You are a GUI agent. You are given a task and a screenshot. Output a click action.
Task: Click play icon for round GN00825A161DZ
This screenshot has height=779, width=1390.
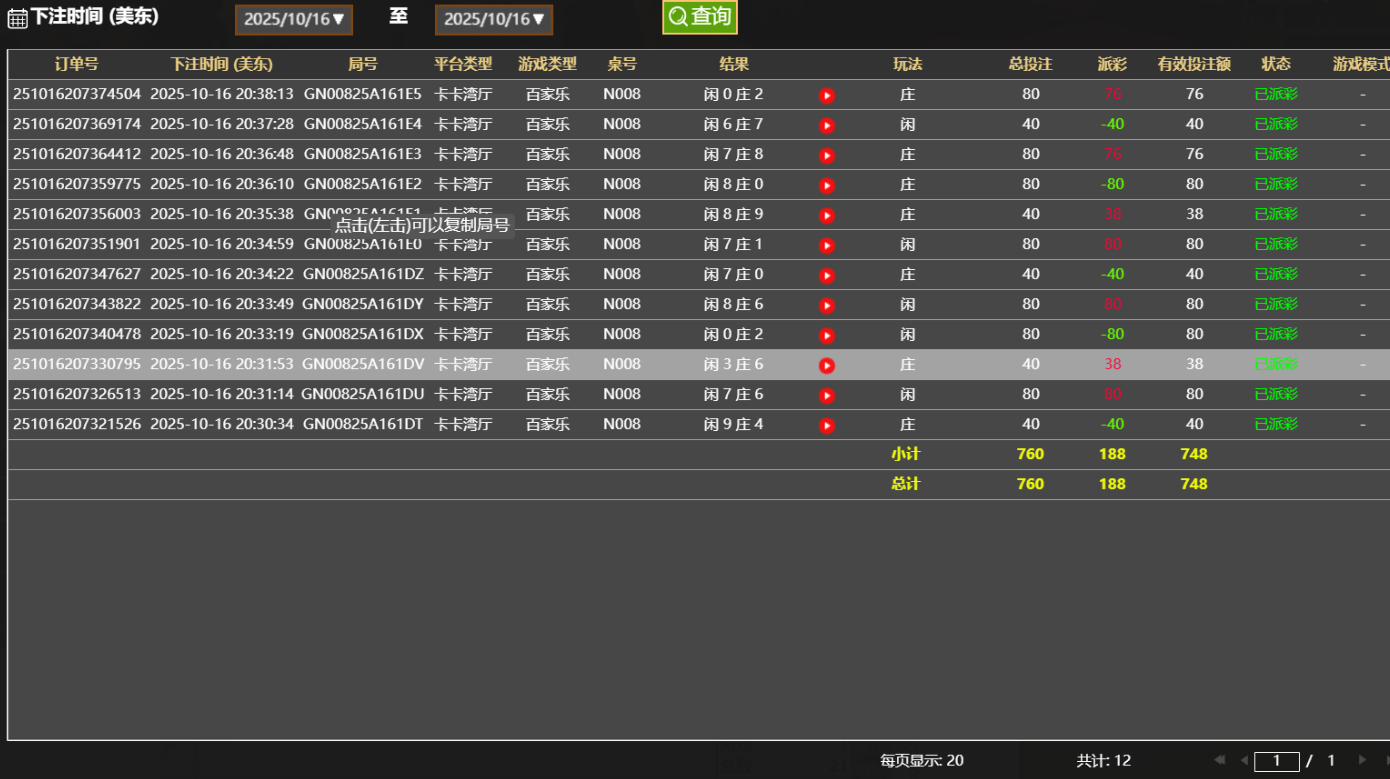(x=827, y=275)
